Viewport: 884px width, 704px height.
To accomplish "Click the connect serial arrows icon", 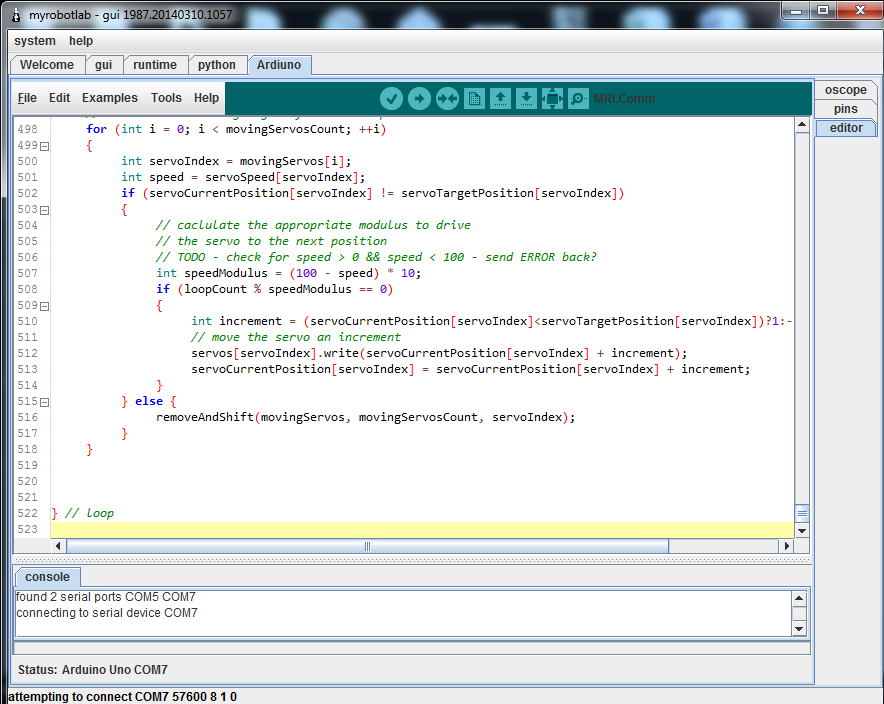I will pyautogui.click(x=446, y=98).
